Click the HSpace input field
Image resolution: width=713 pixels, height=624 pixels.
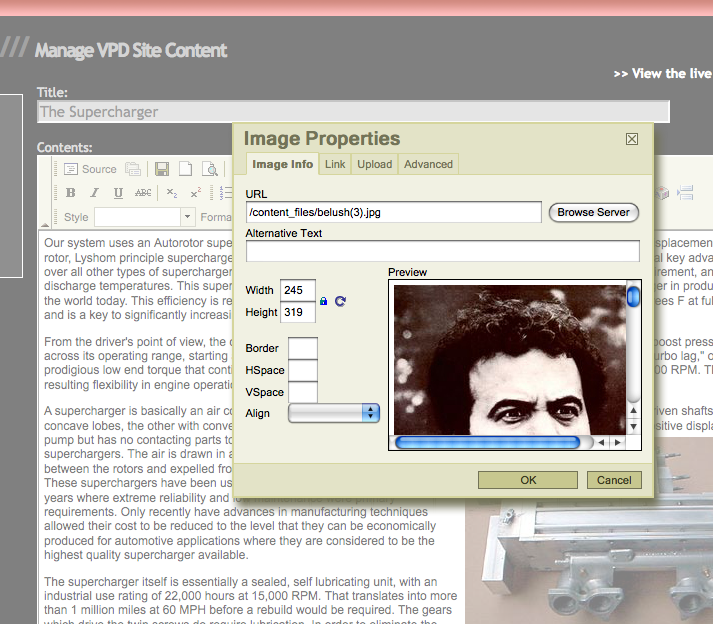pos(303,370)
